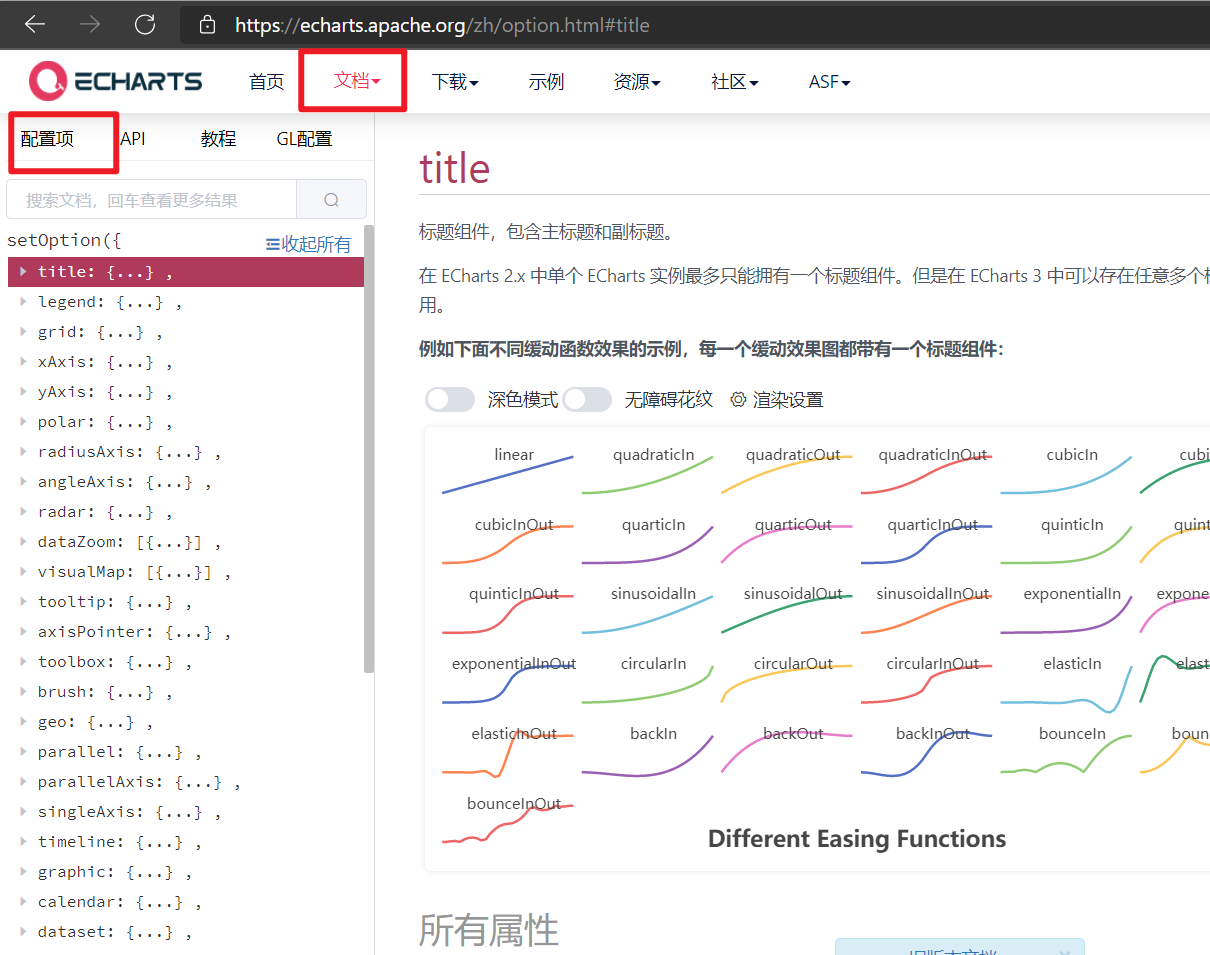1210x955 pixels.
Task: Click the backInOut easing chart
Action: (927, 751)
